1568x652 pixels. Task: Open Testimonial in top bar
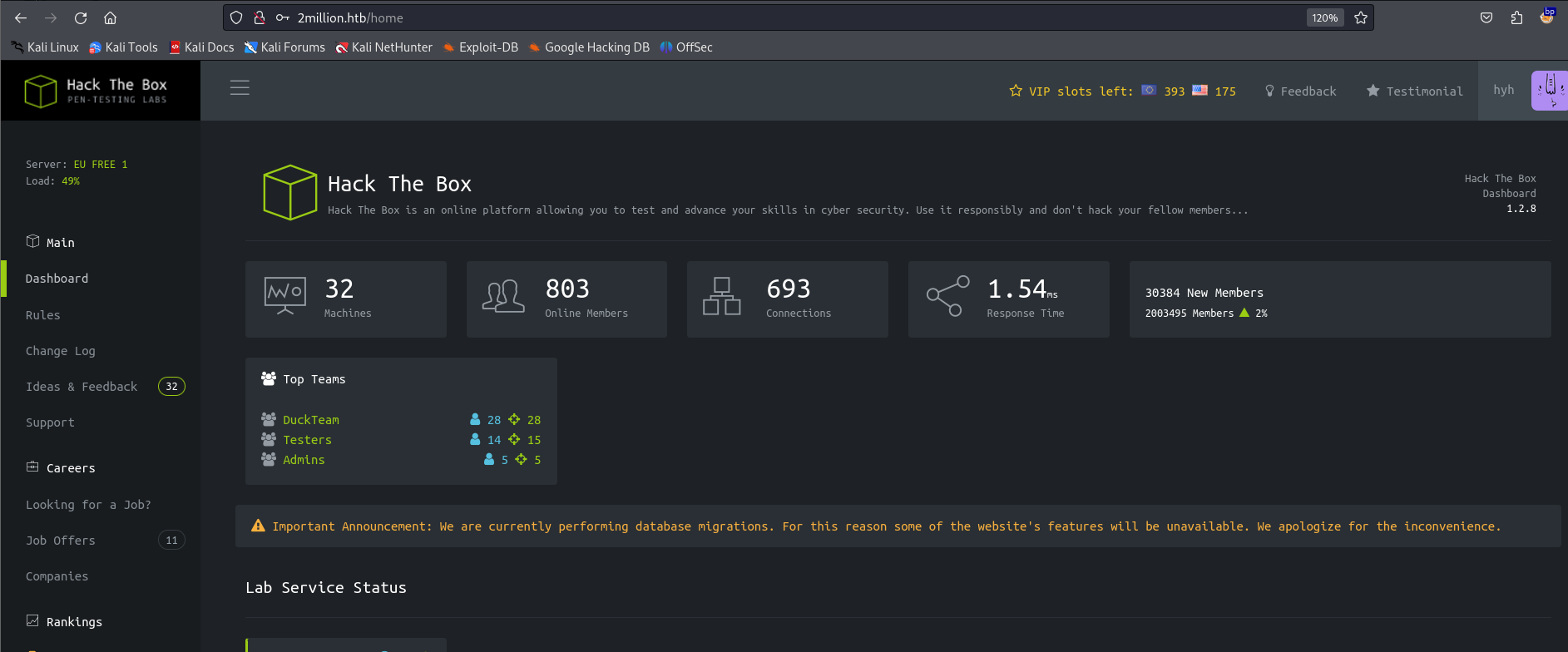[x=1414, y=91]
